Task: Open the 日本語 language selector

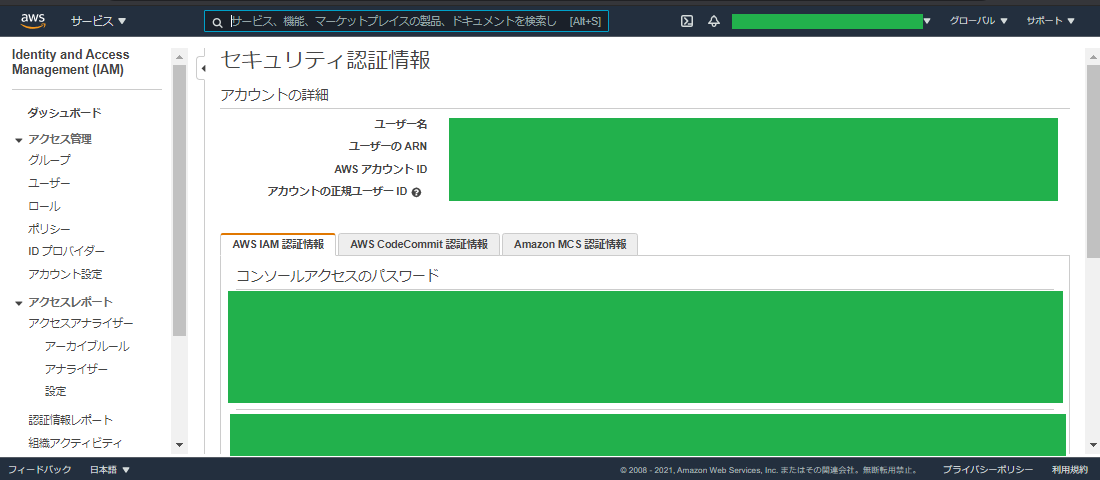Action: click(x=110, y=469)
